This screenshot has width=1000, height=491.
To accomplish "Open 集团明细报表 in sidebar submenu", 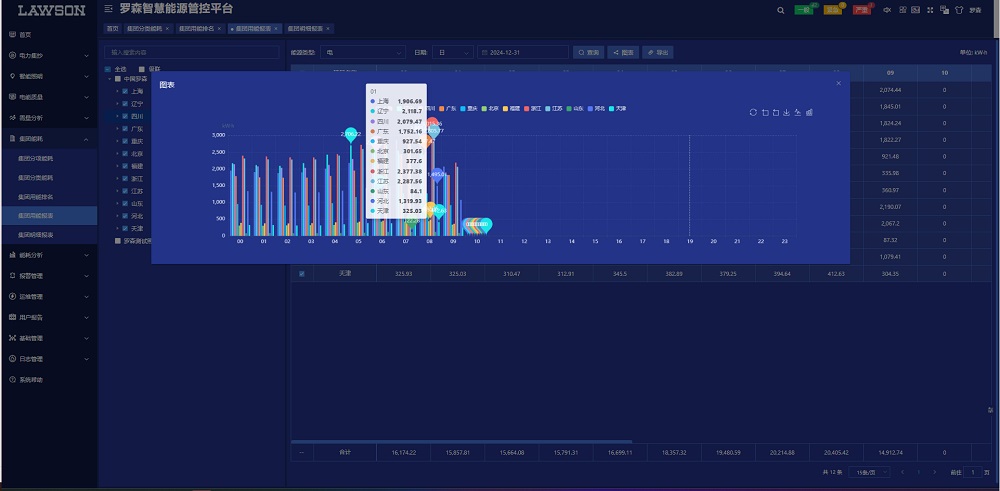I will click(36, 235).
